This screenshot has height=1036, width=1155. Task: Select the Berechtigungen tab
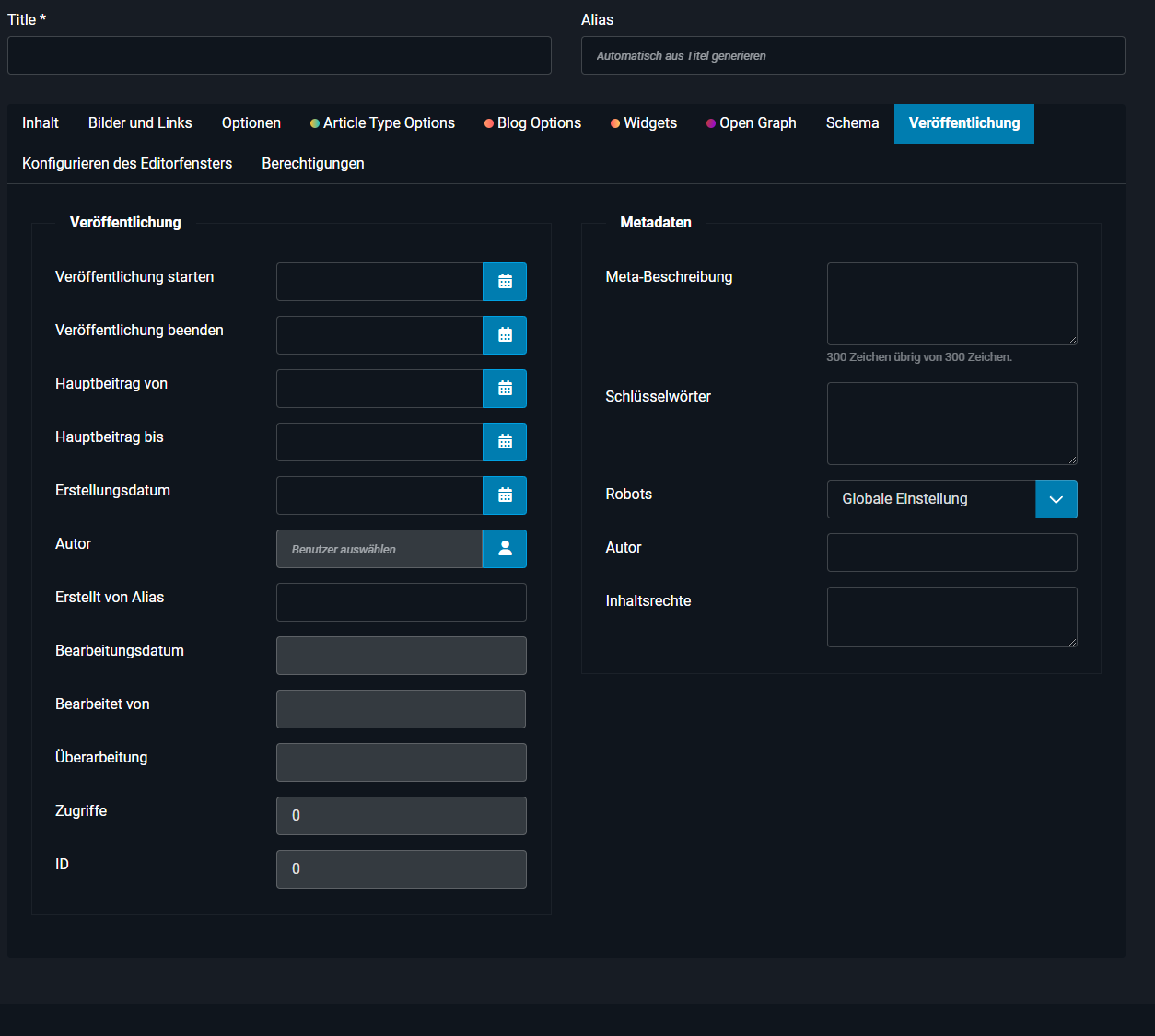click(x=313, y=164)
